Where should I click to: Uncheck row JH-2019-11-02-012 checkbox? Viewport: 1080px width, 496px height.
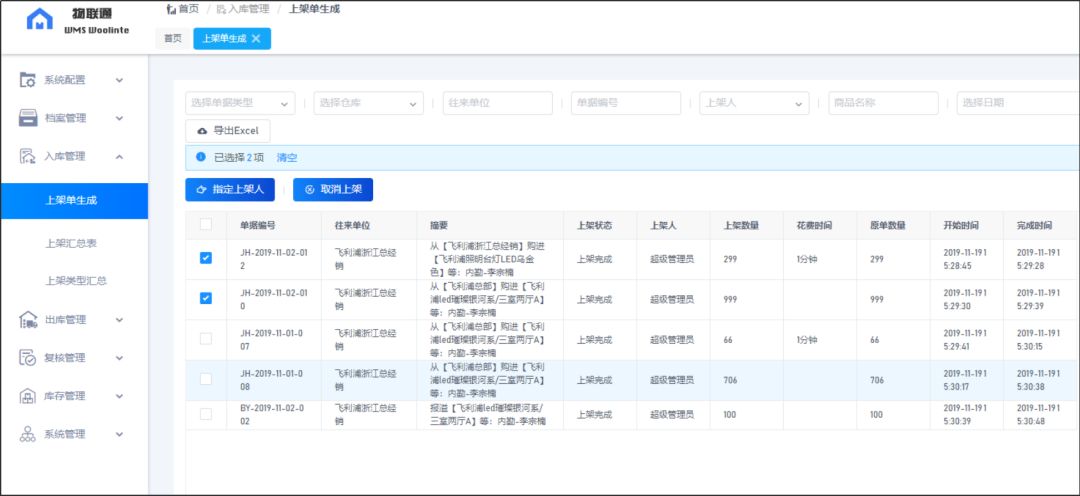206,258
